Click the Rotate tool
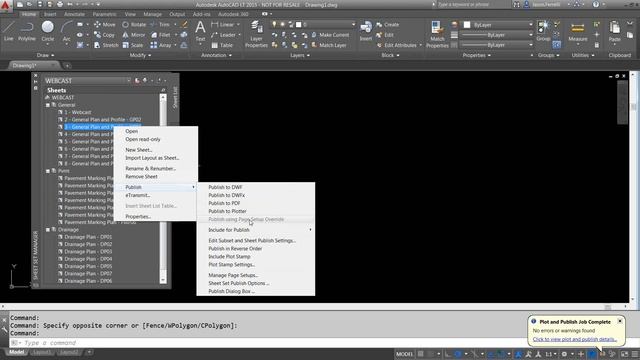 (134, 24)
